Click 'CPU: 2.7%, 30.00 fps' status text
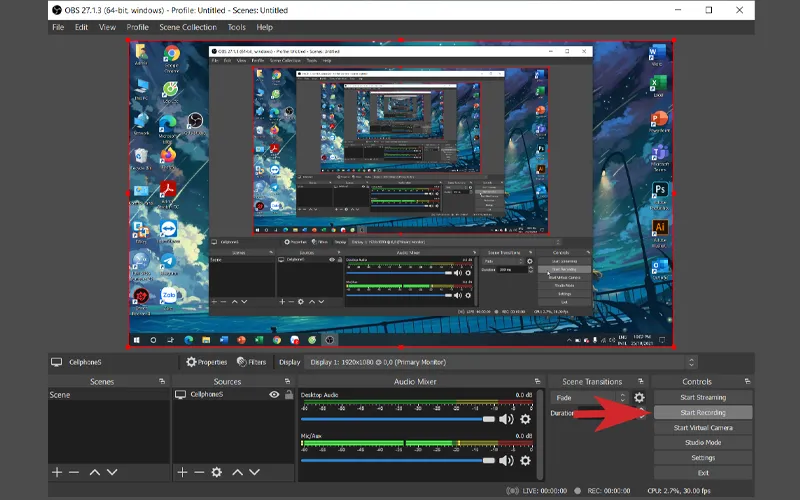 [x=679, y=491]
